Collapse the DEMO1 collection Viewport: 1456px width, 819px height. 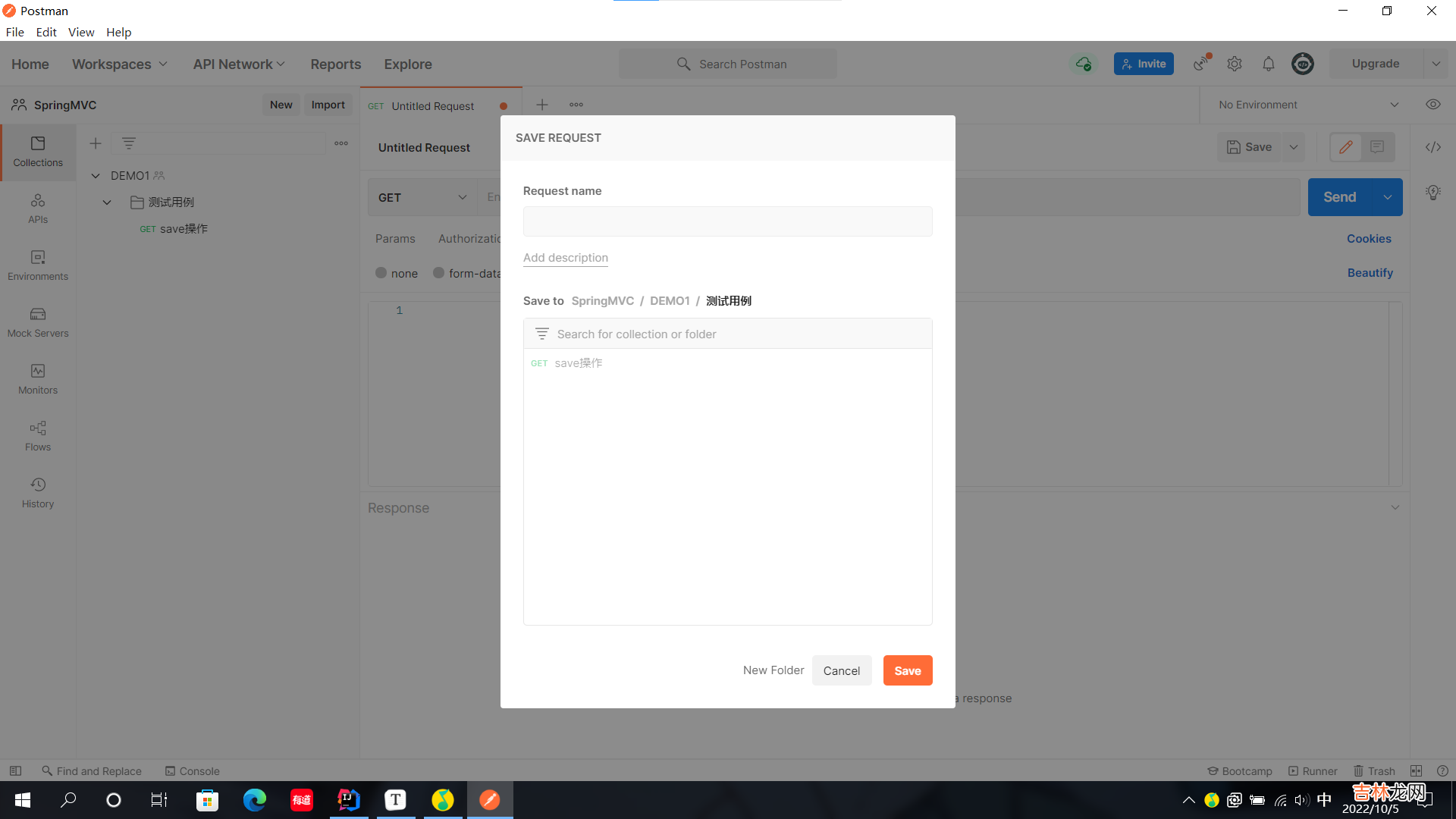tap(96, 175)
